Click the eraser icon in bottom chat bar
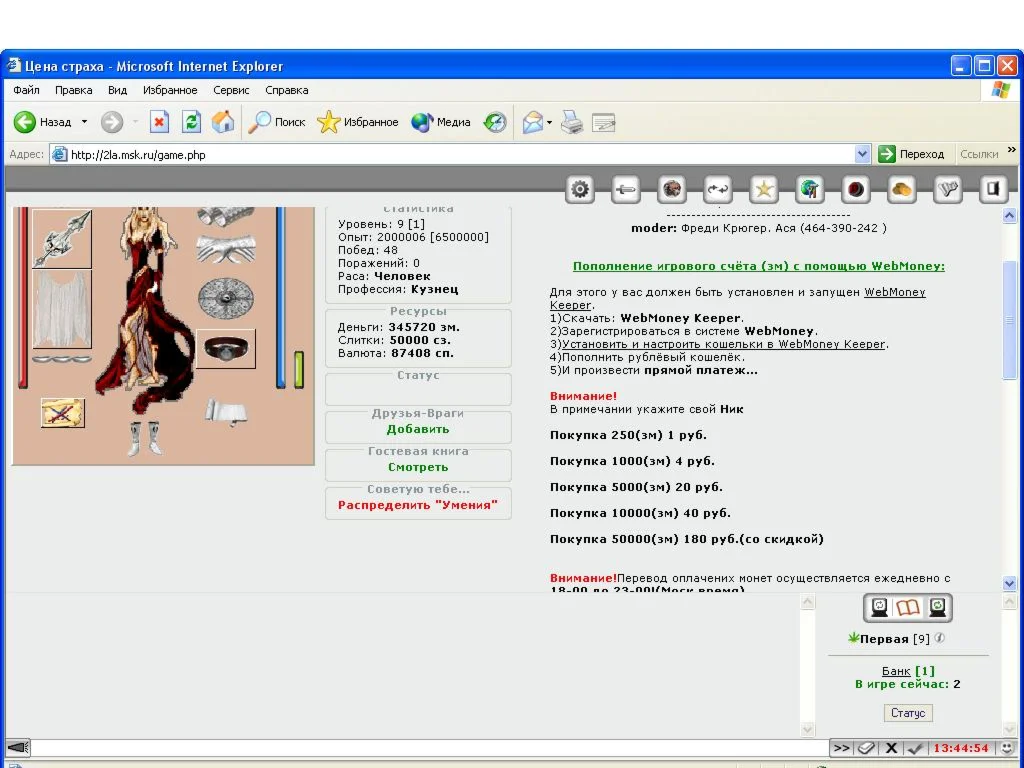 click(x=866, y=748)
